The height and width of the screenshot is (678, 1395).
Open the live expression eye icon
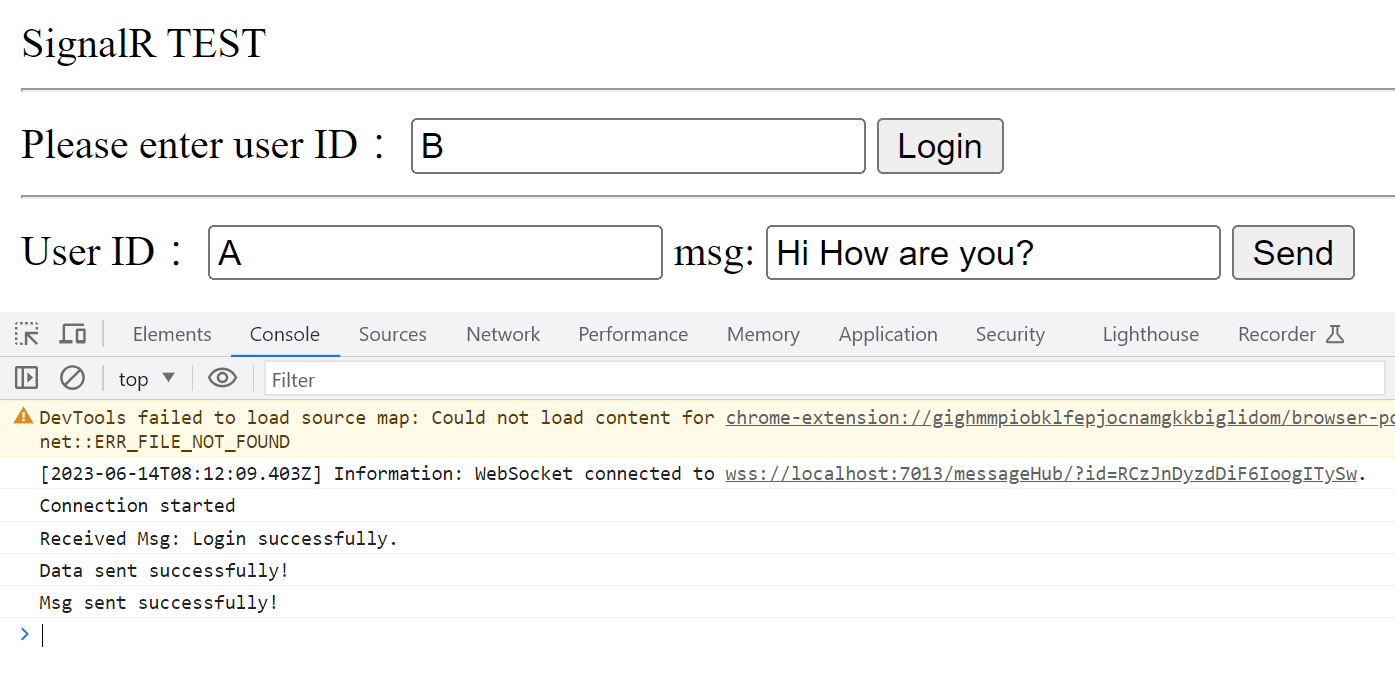tap(222, 378)
